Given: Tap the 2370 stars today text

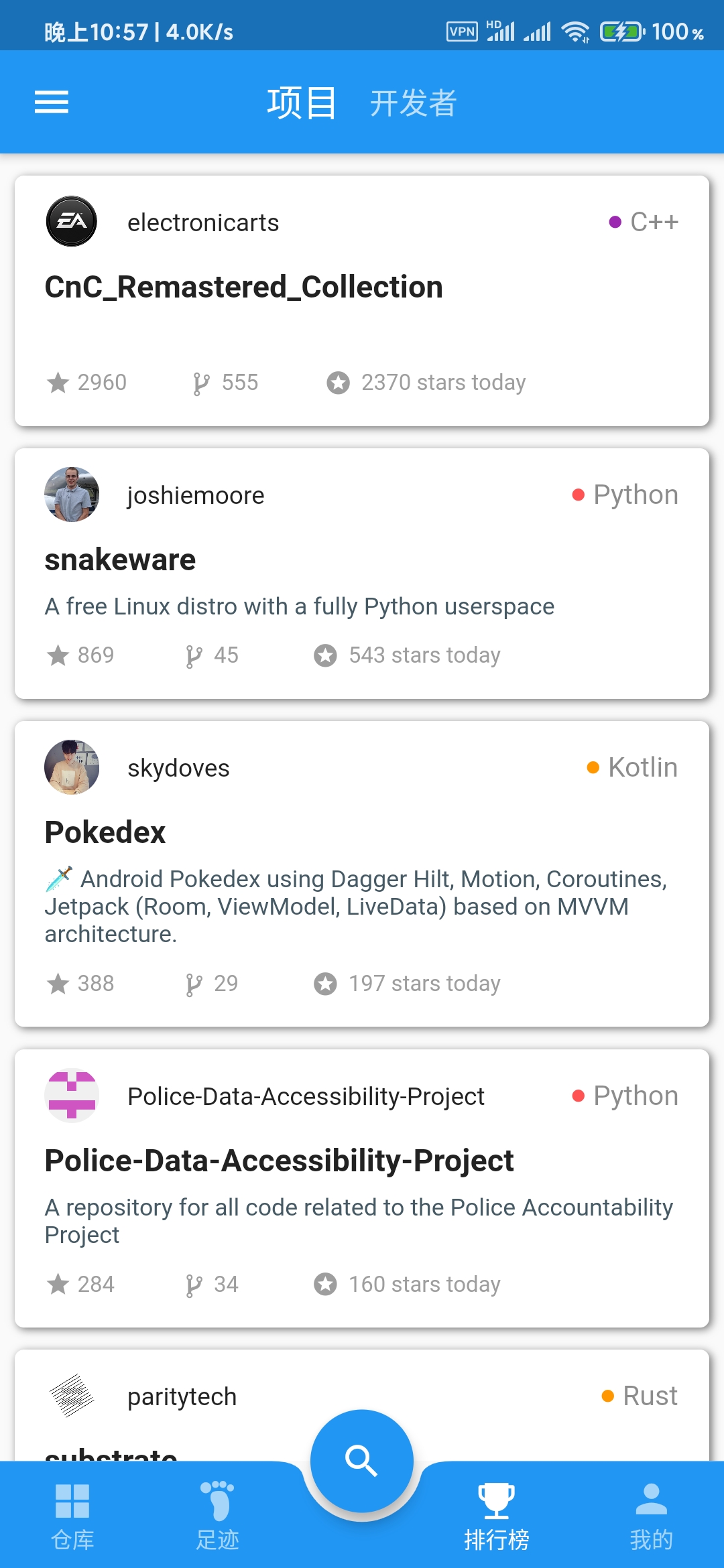Looking at the screenshot, I should coord(443,383).
